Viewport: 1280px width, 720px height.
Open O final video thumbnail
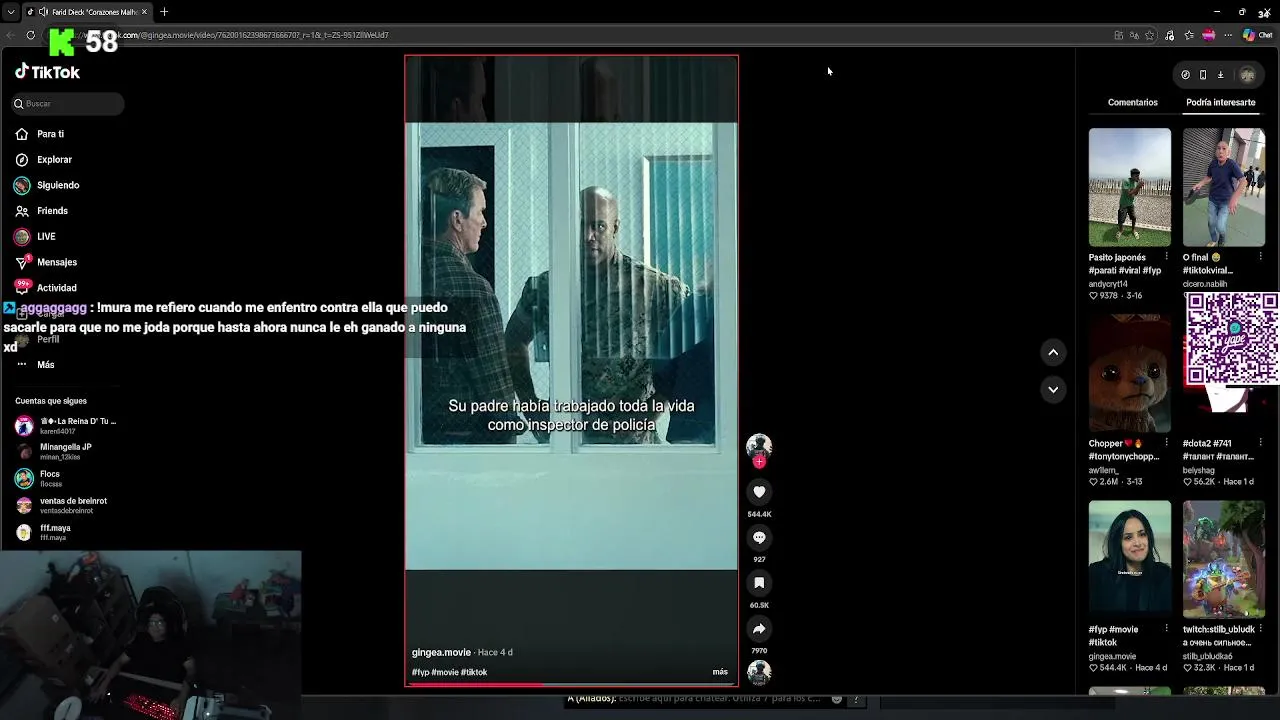[x=1224, y=187]
